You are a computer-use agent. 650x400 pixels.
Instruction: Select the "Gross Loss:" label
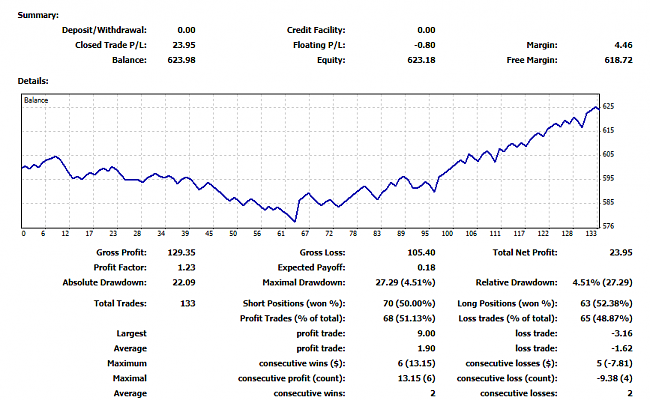(323, 252)
